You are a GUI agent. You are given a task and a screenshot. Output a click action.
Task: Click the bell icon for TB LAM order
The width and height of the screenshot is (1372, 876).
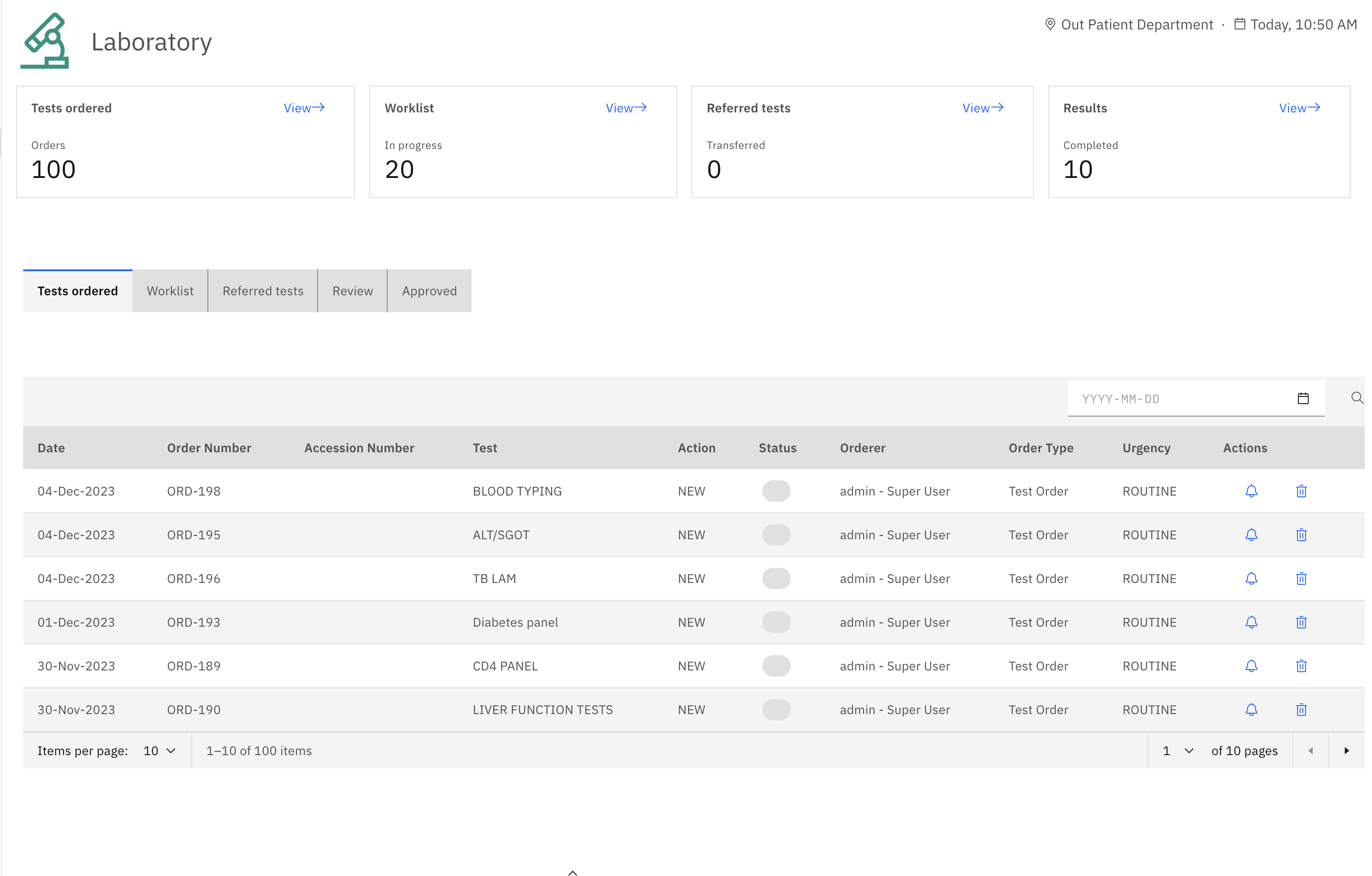pyautogui.click(x=1251, y=578)
